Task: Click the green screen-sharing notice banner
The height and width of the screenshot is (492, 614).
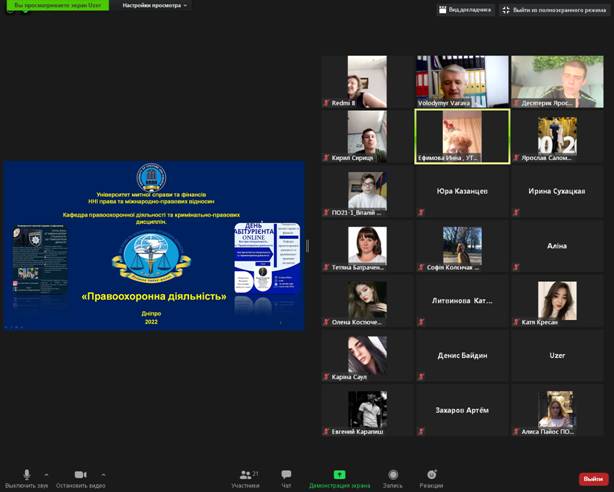Action: [58, 5]
